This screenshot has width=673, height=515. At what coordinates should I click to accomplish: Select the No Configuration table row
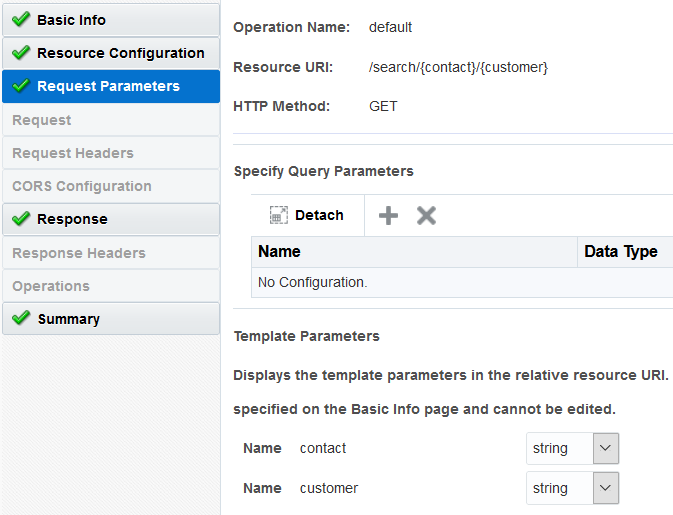(x=313, y=283)
